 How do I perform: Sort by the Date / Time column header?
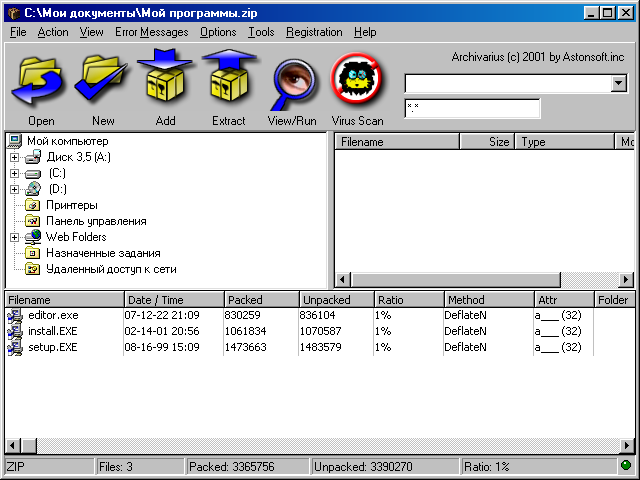172,300
